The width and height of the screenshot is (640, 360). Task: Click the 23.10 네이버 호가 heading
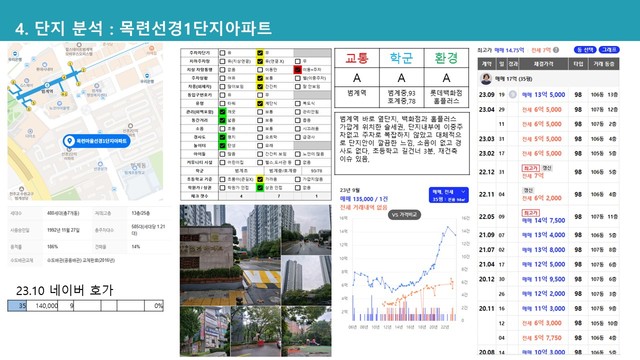[64, 290]
